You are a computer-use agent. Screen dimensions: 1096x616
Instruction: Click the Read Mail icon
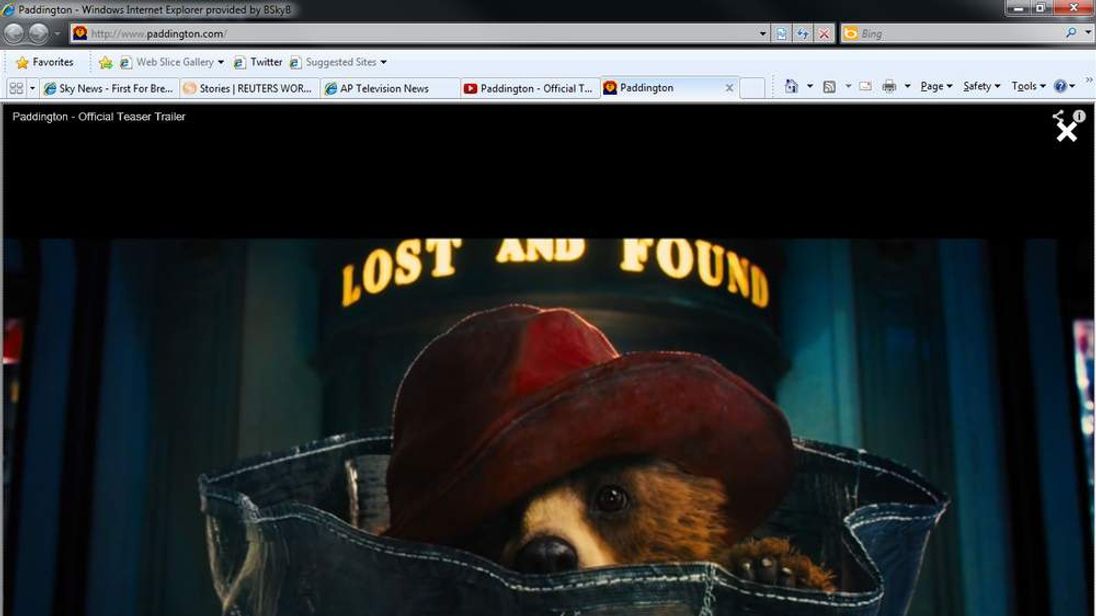(x=865, y=86)
